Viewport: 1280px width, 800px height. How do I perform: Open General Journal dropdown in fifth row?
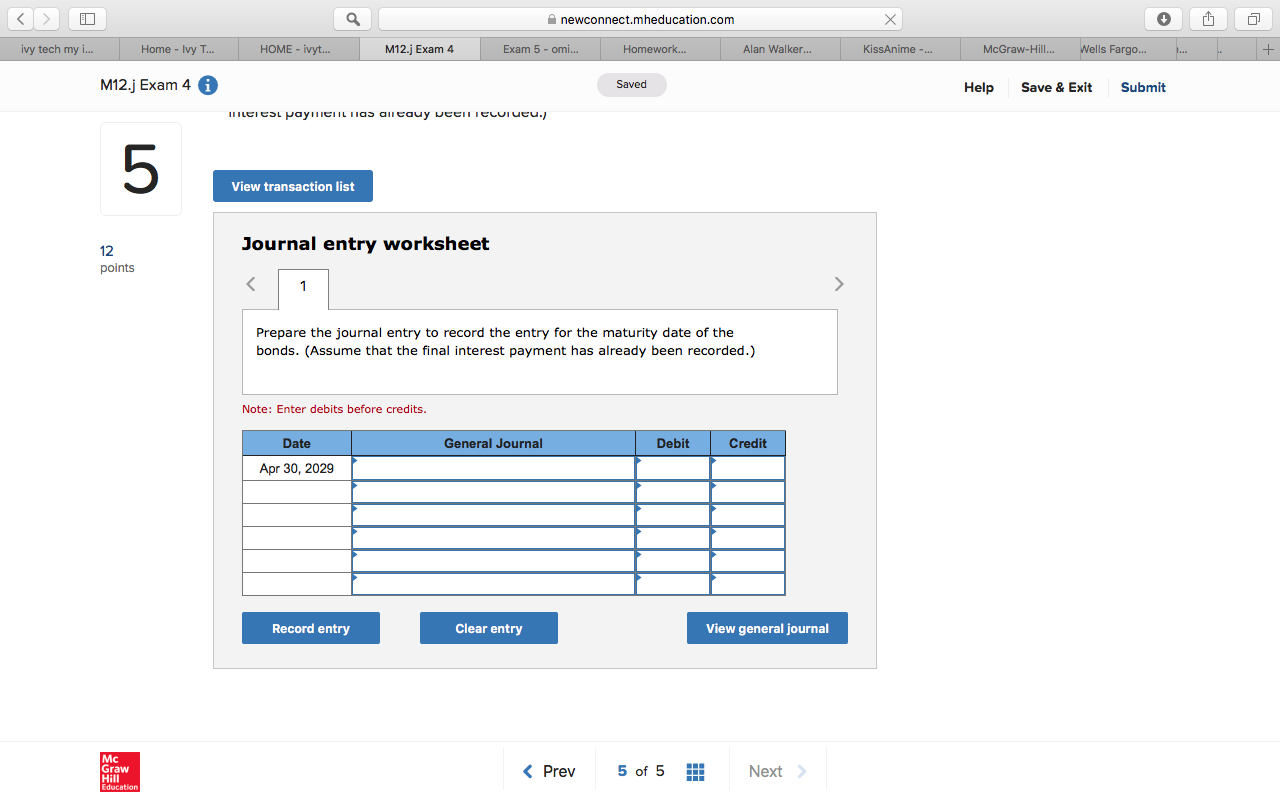494,560
